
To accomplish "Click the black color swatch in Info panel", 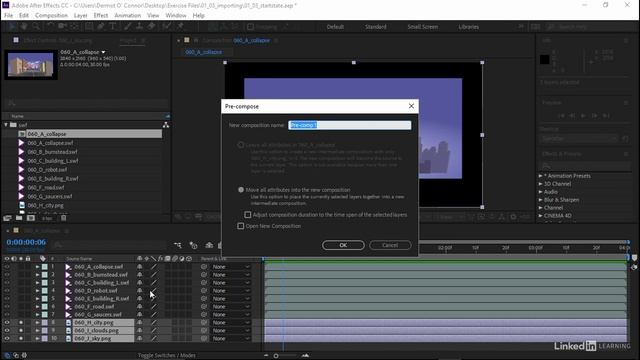I will pos(544,59).
